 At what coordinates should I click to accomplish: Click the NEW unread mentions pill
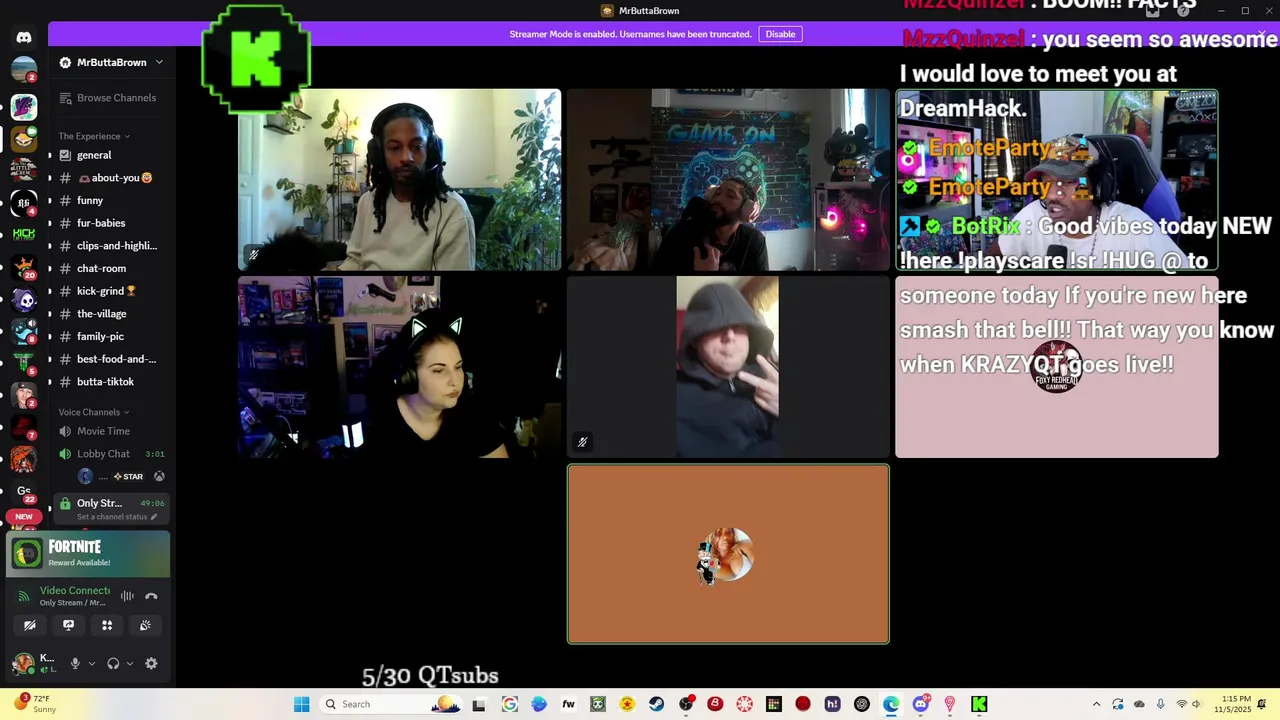24,517
